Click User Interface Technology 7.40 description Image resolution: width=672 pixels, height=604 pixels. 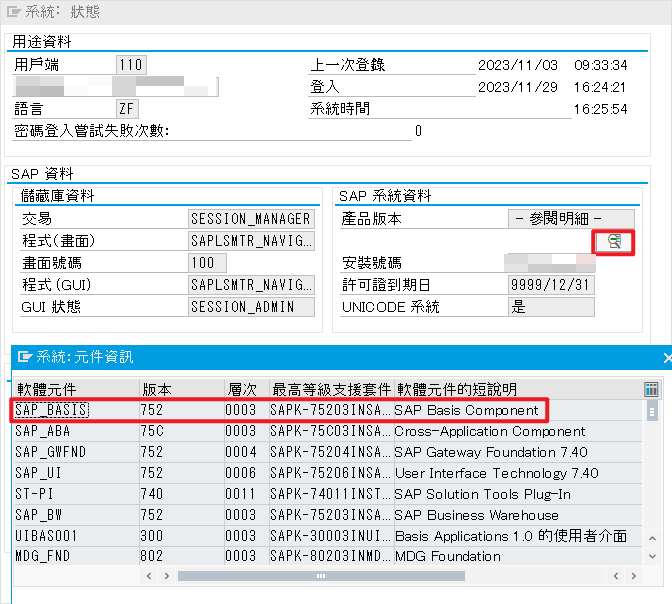(x=497, y=473)
